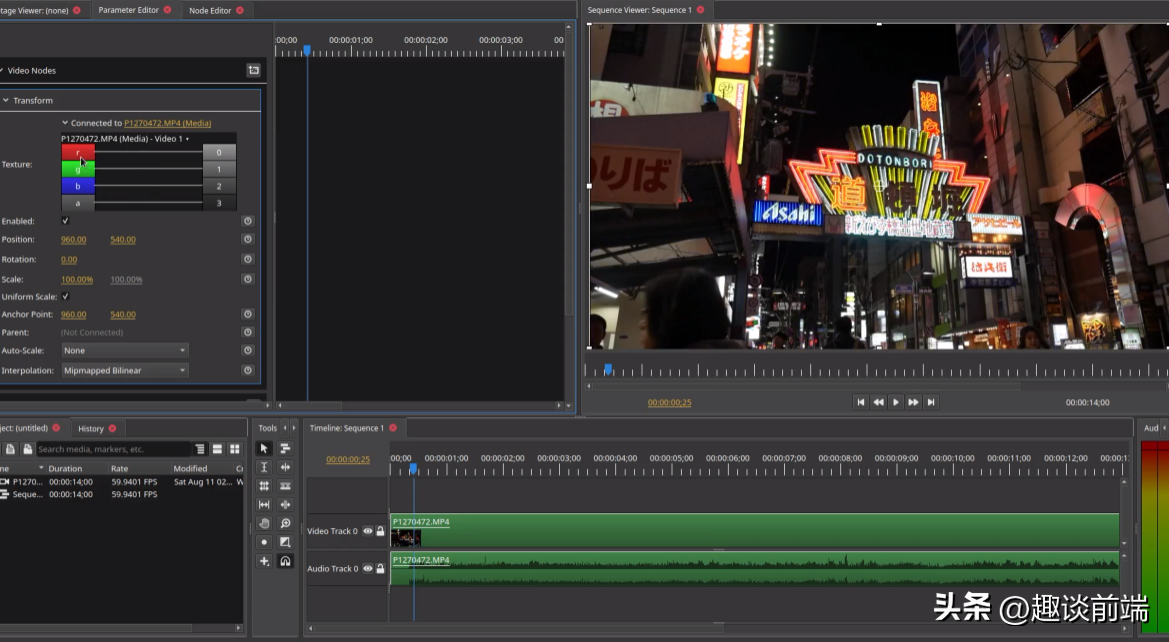Toggle keyframing stopwatch for Parent
Screen dimensions: 1169x642
(x=248, y=333)
